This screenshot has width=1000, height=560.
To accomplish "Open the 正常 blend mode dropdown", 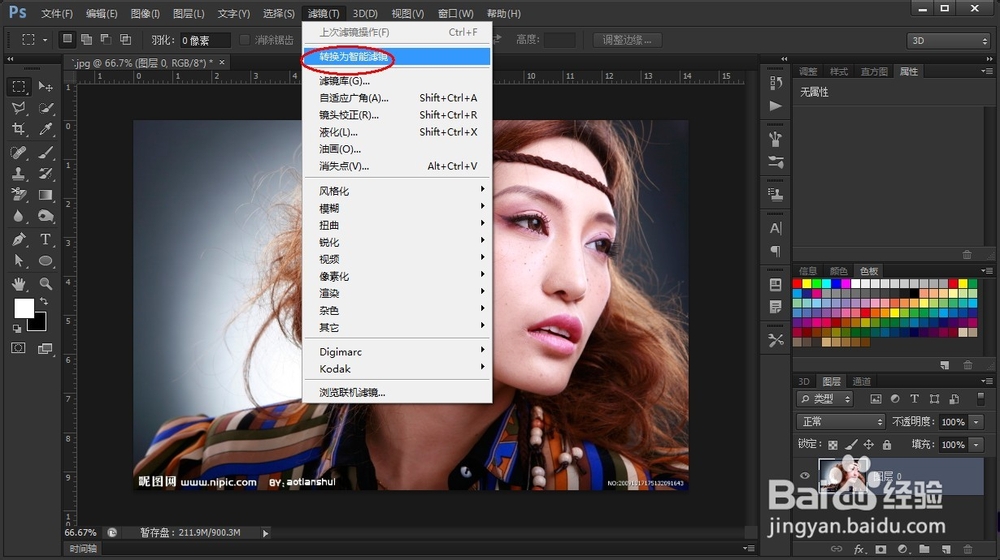I will [x=841, y=422].
